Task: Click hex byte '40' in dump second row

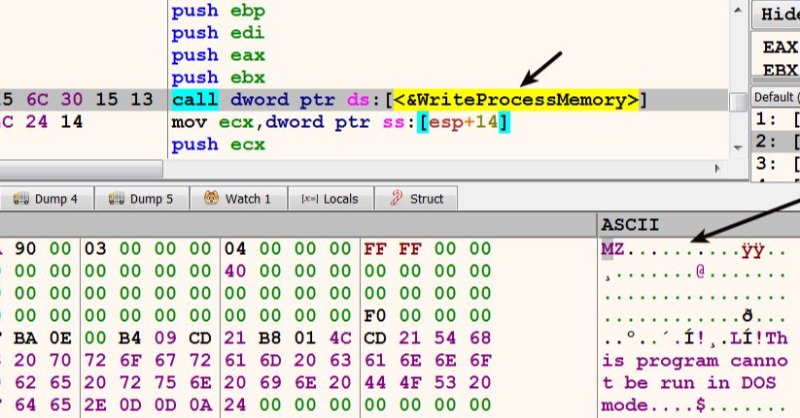Action: (235, 271)
